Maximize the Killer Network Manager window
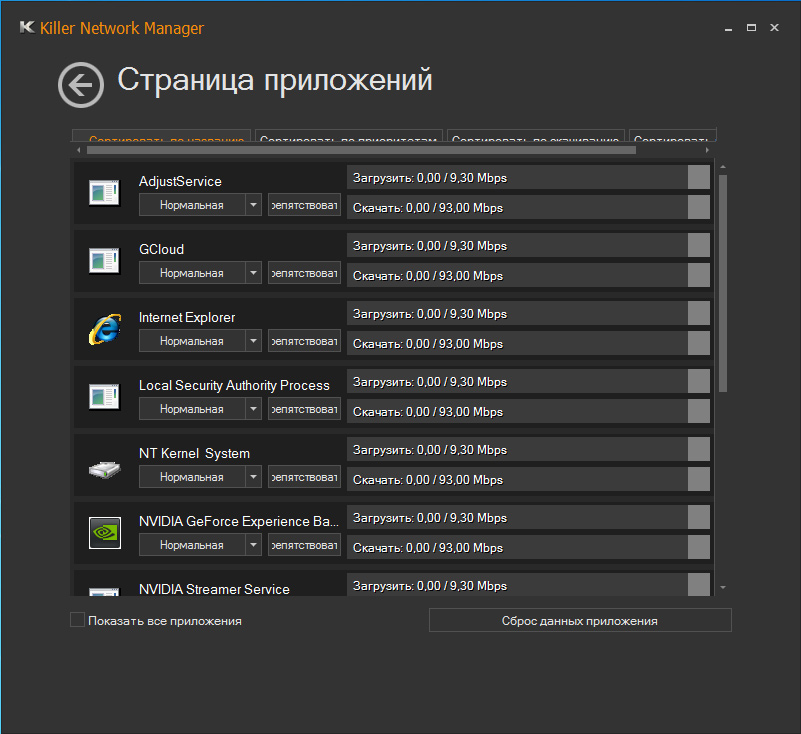Image resolution: width=801 pixels, height=734 pixels. click(x=751, y=28)
